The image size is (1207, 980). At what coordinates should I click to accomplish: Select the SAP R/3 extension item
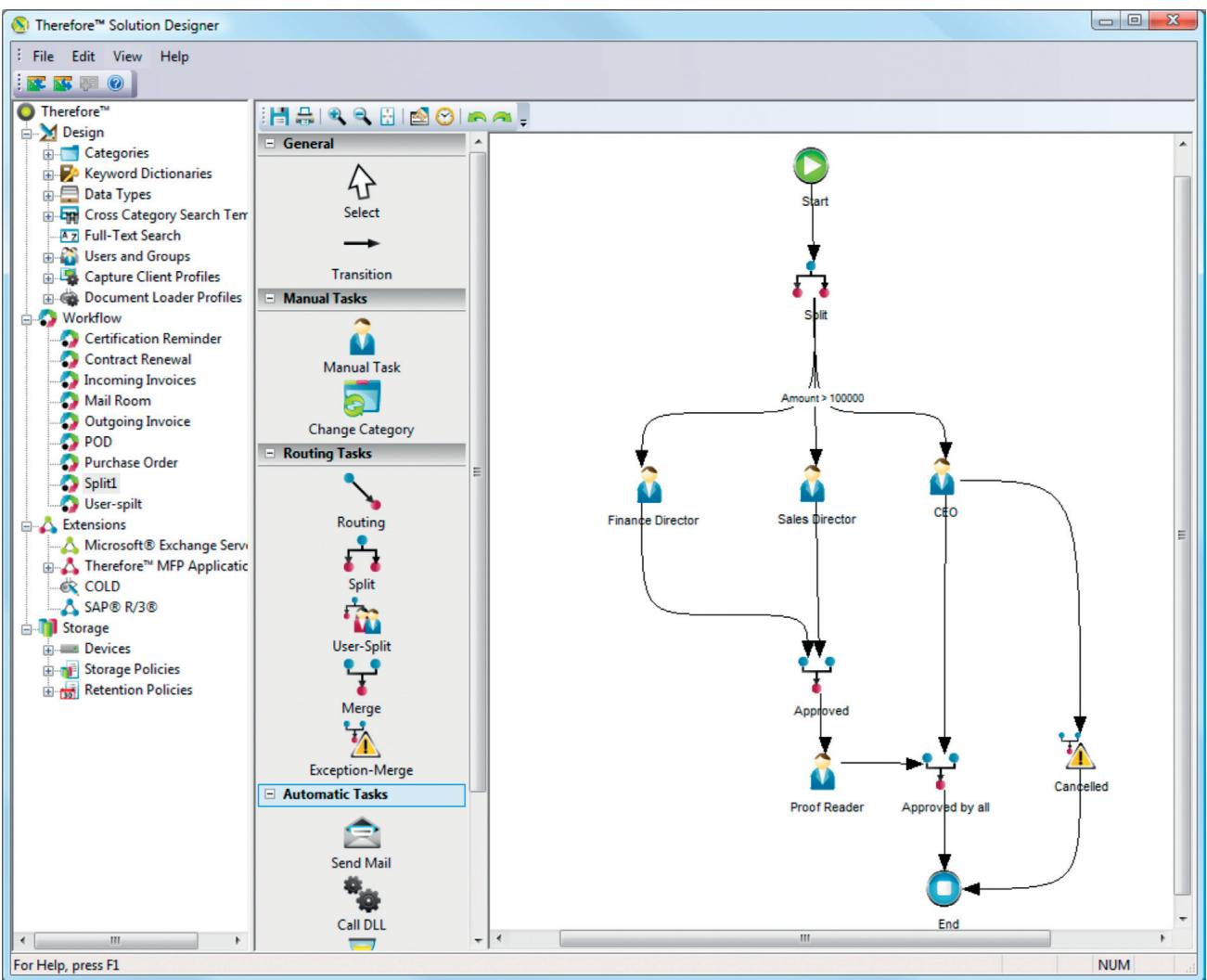[121, 607]
